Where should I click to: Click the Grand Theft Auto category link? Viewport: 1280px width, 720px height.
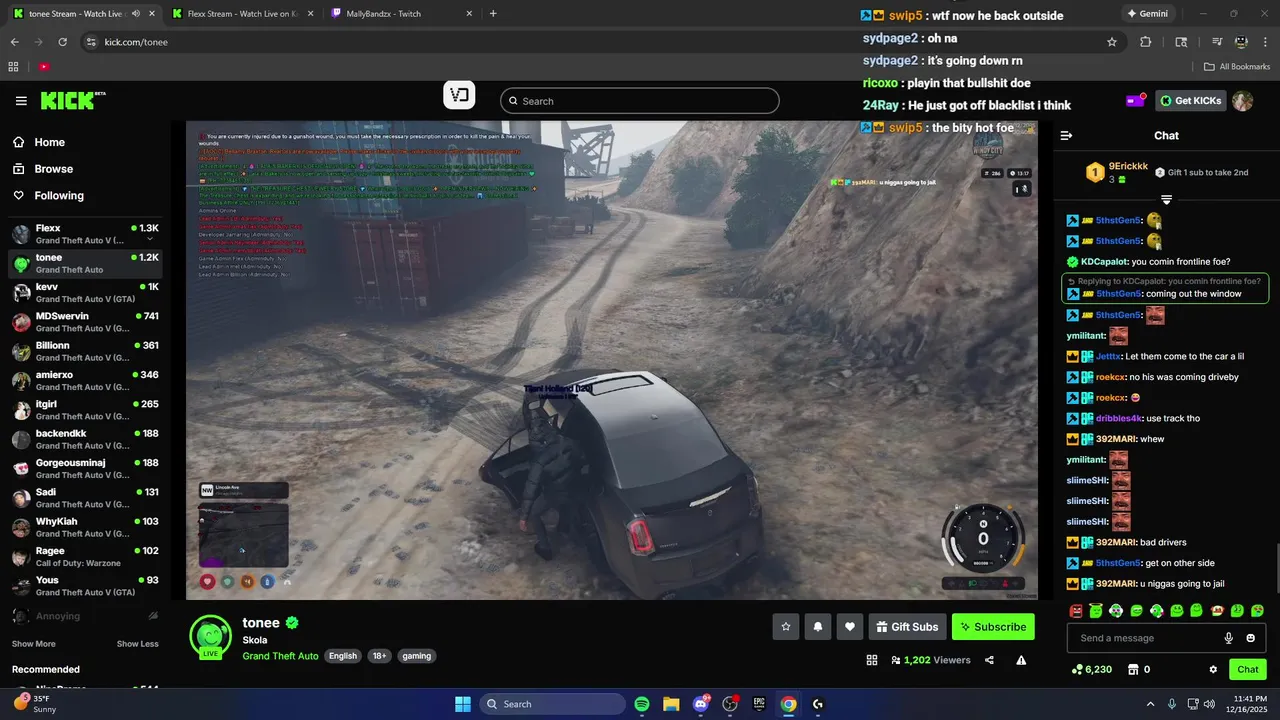pyautogui.click(x=280, y=656)
